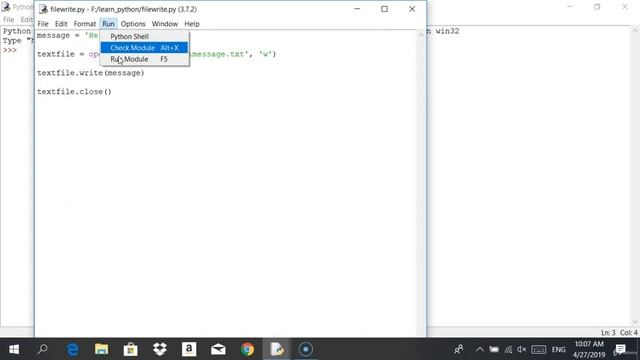Open the Mail app from the taskbar
Screen dimensions: 640x360
point(218,349)
